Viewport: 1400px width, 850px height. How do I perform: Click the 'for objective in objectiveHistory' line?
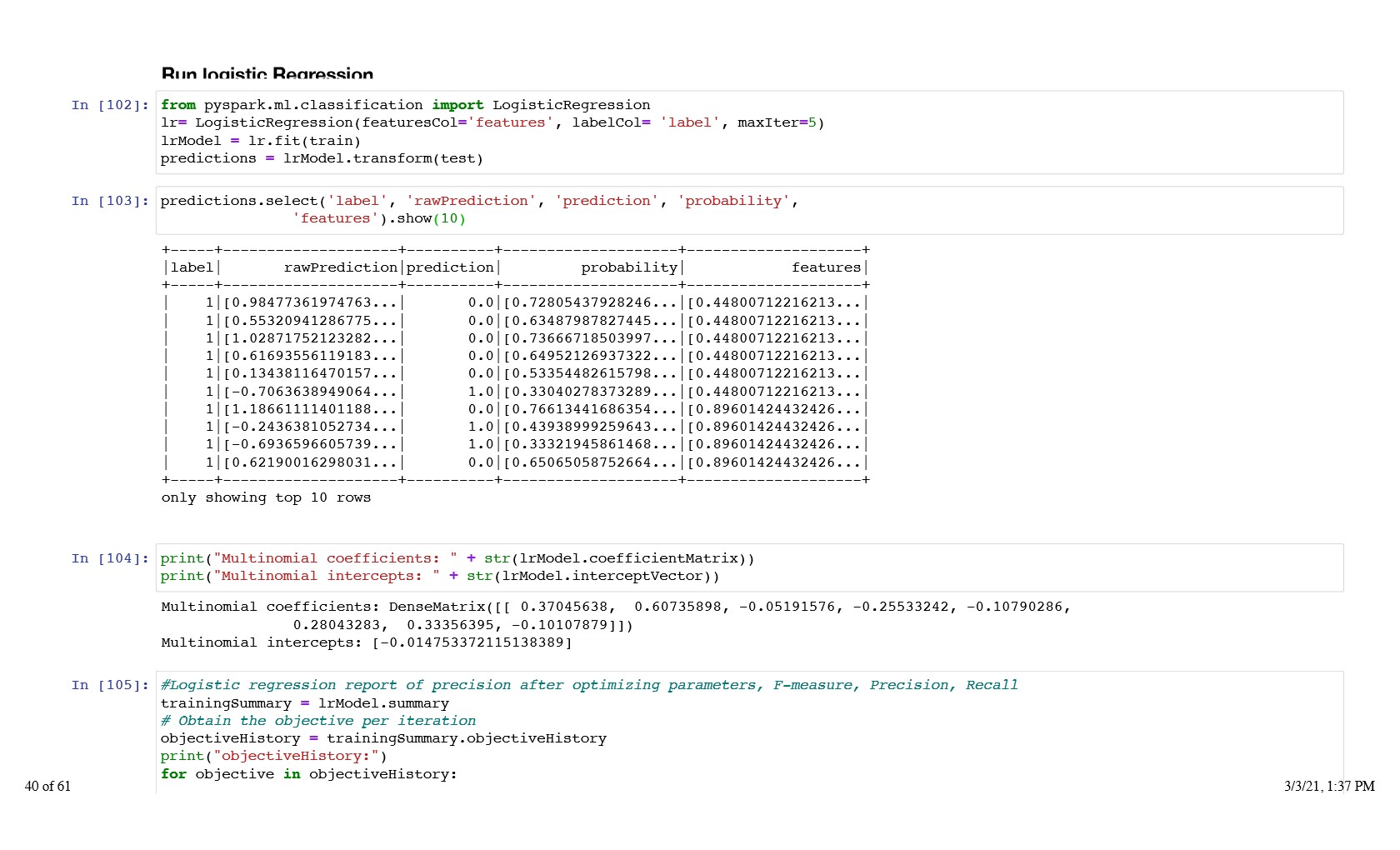(x=308, y=774)
